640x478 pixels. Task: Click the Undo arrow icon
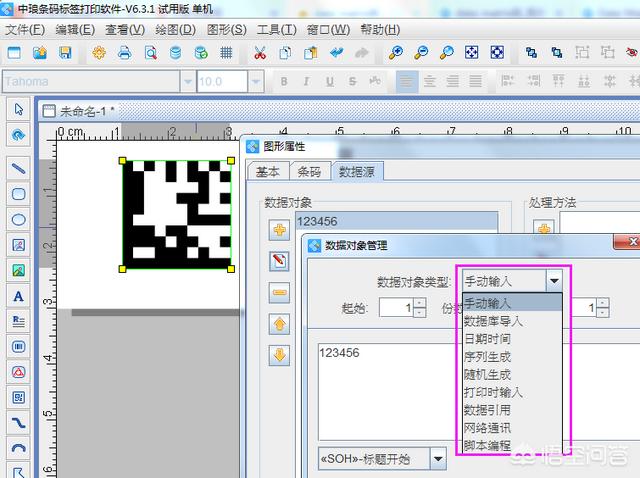click(336, 53)
